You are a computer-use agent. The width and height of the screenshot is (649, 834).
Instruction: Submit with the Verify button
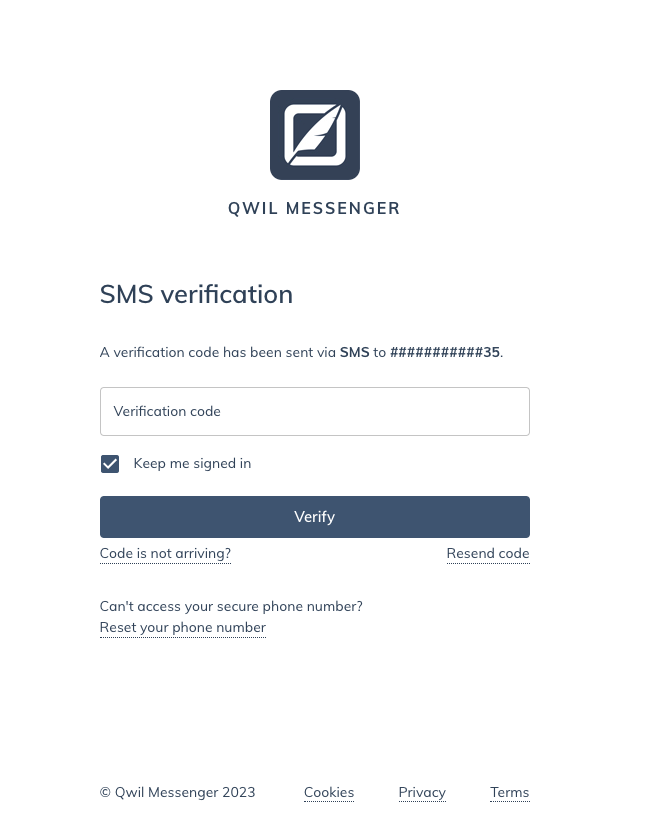[x=315, y=516]
